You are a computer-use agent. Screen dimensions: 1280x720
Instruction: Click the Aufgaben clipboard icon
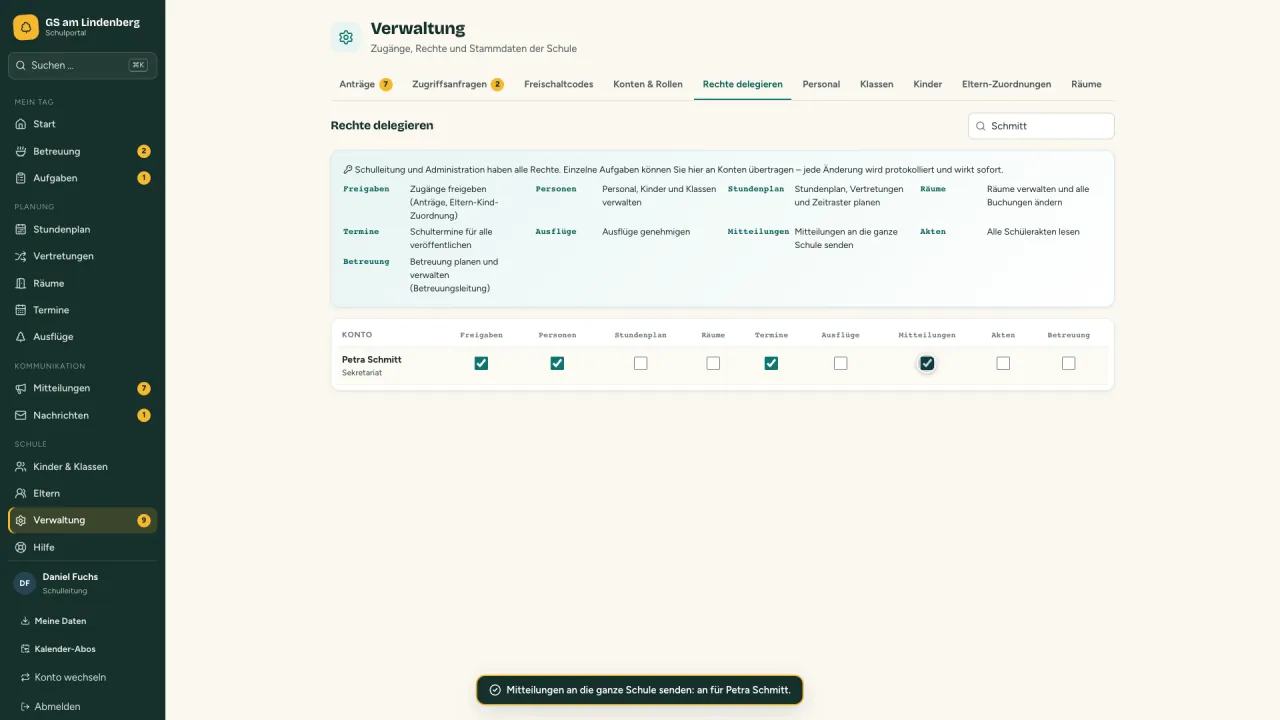point(21,178)
